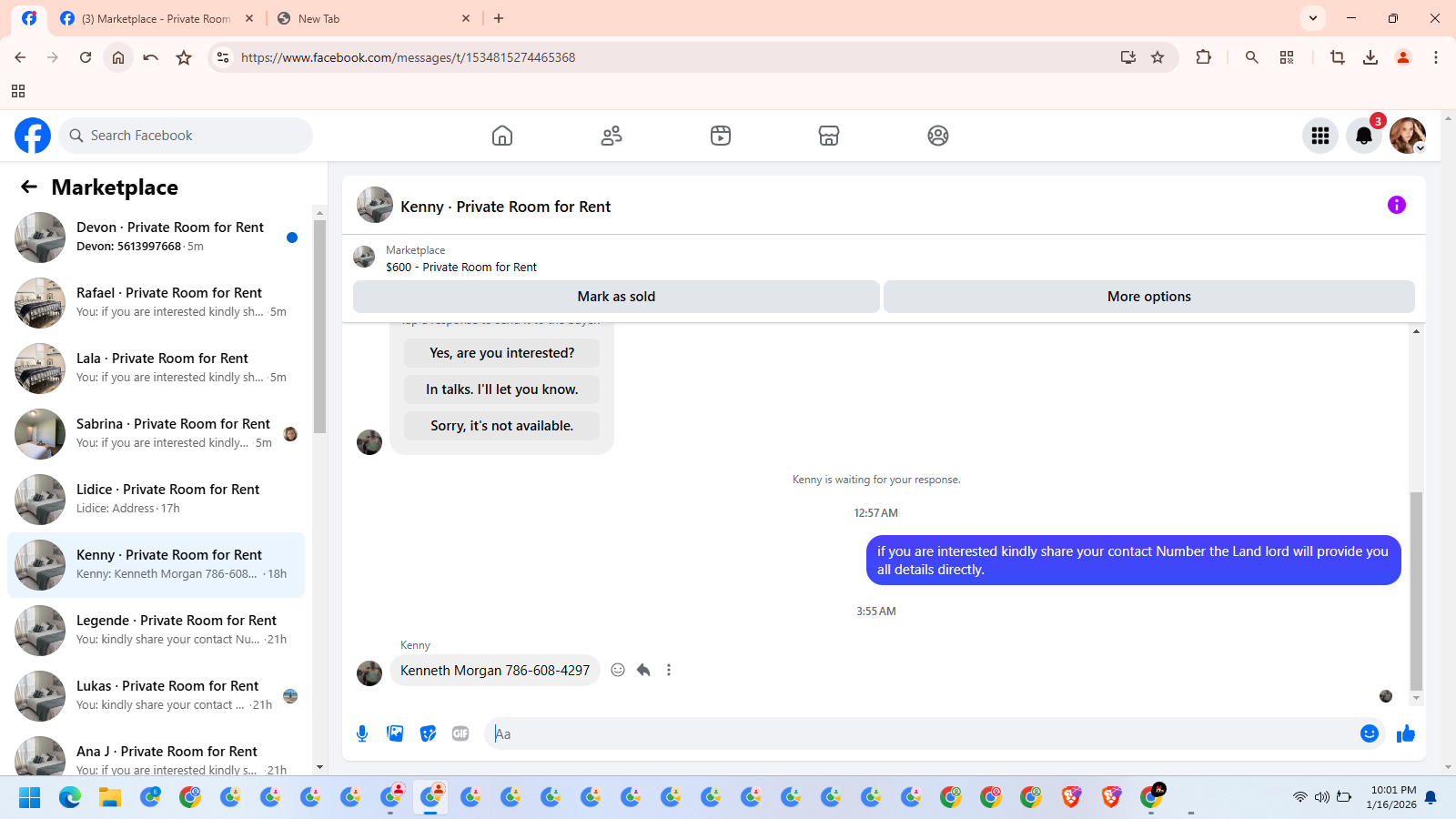Choose the 'Sorry, it's not available.' reply
The width and height of the screenshot is (1456, 819).
click(x=502, y=426)
